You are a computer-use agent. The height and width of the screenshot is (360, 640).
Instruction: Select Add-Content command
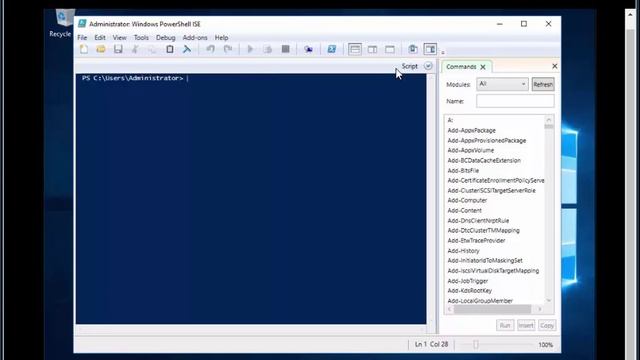click(x=464, y=211)
